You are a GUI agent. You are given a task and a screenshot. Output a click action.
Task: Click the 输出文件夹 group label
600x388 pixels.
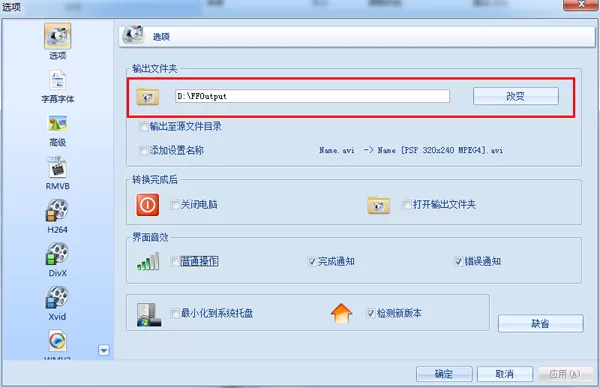click(x=155, y=69)
